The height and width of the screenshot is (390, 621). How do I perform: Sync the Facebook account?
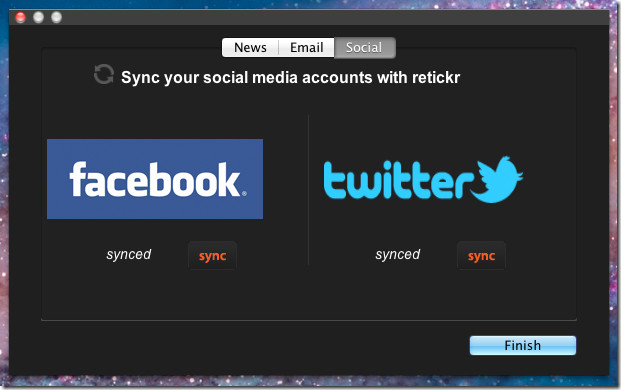tap(212, 256)
